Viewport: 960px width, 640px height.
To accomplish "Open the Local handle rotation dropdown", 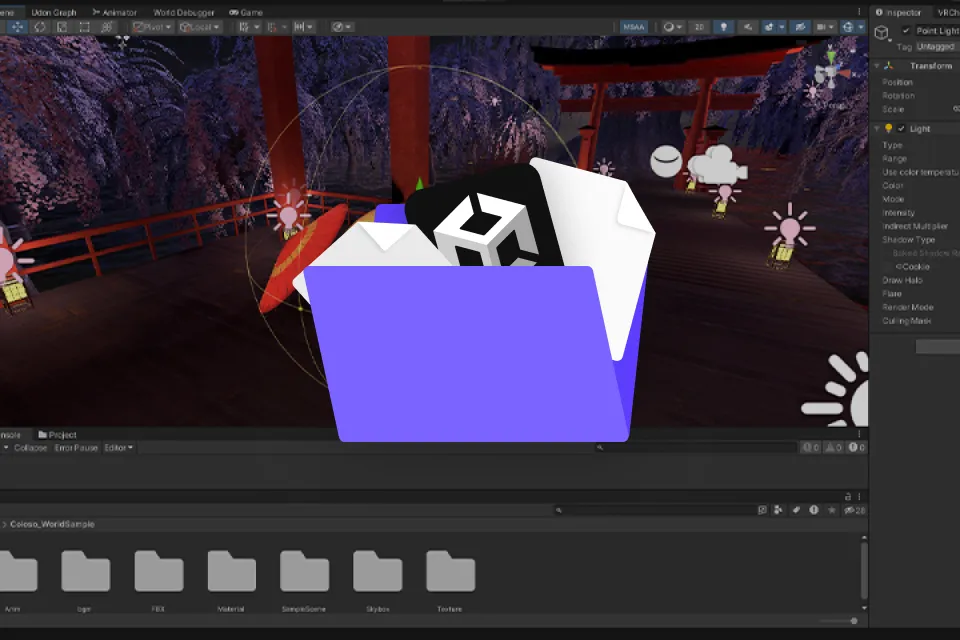I will coord(200,27).
